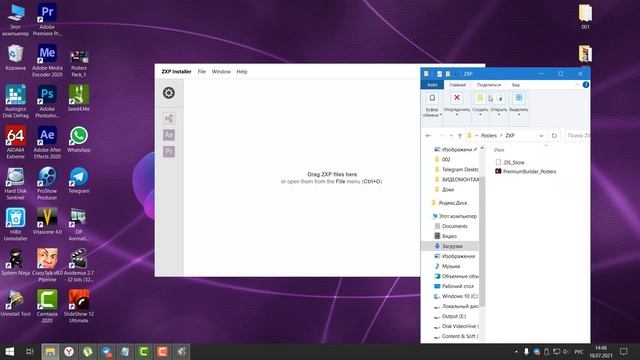Viewport: 640px width, 360px height.
Task: Select the AIDA64 Extreme desktop icon
Action: click(16, 142)
